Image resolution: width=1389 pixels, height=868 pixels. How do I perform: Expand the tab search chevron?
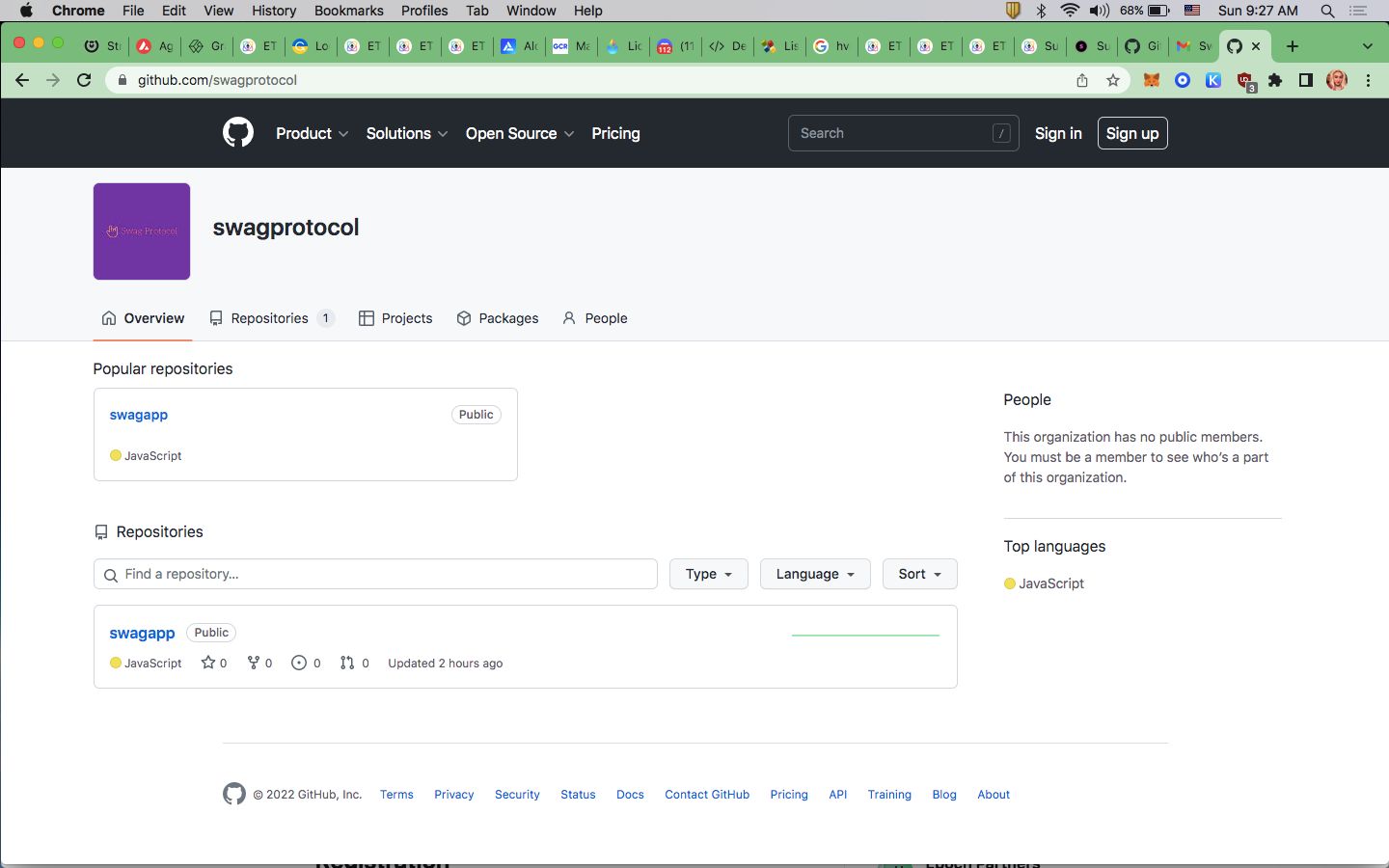(1367, 46)
